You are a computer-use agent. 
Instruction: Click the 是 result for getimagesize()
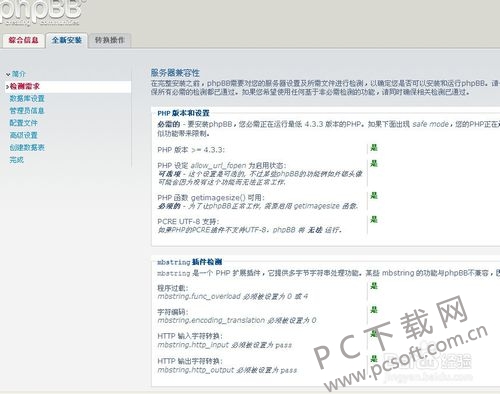[374, 195]
